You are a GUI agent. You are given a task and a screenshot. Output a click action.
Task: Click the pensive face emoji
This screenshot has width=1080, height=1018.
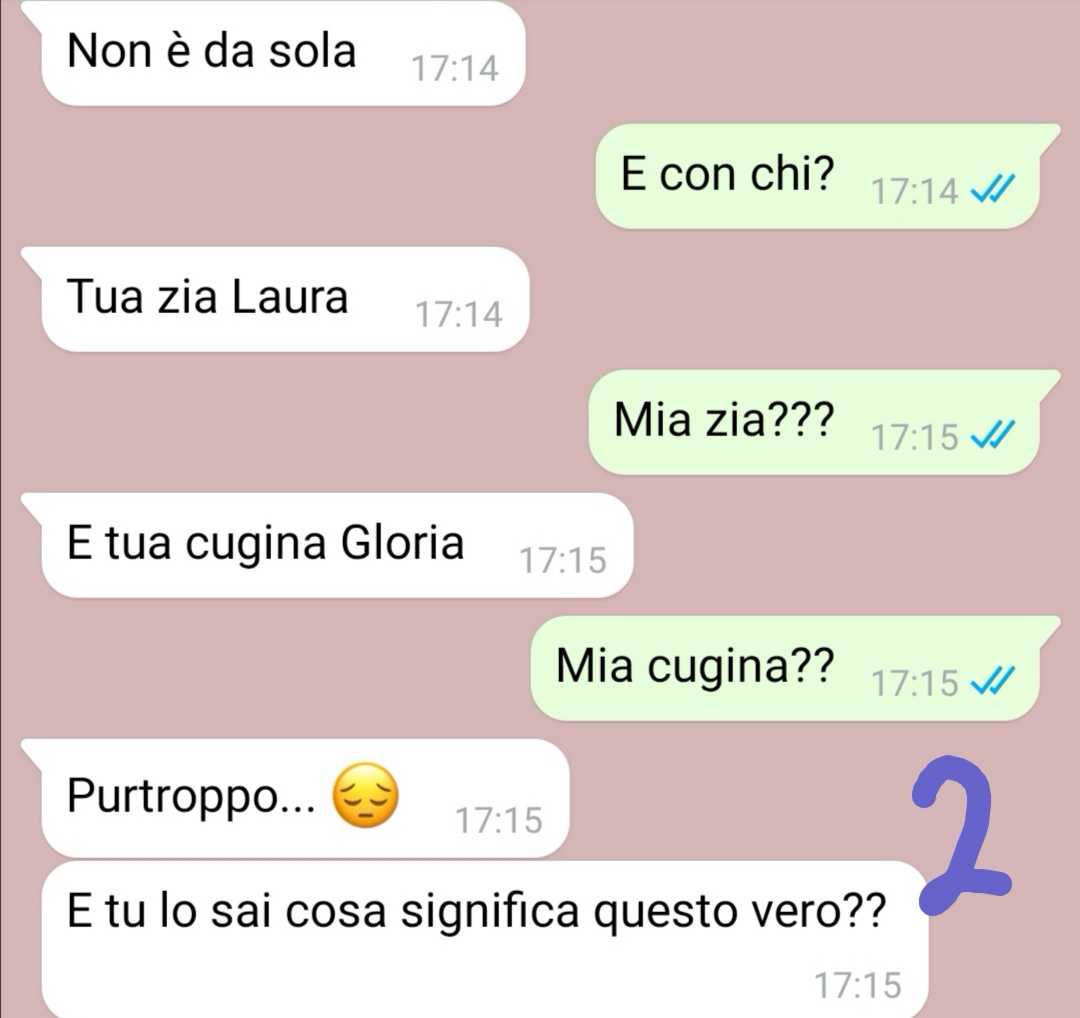click(x=365, y=796)
